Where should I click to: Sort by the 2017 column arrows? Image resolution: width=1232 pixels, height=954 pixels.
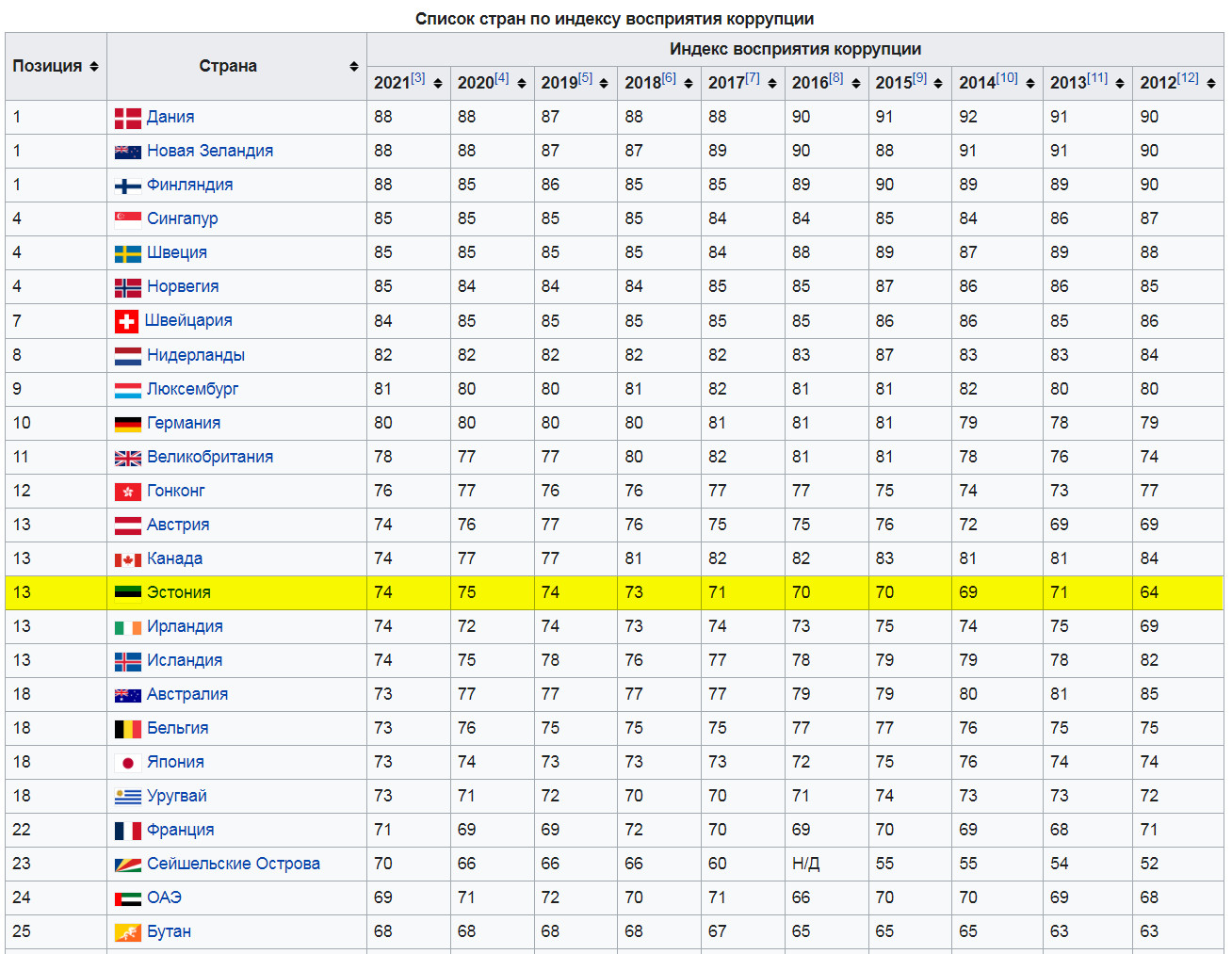pos(772,83)
